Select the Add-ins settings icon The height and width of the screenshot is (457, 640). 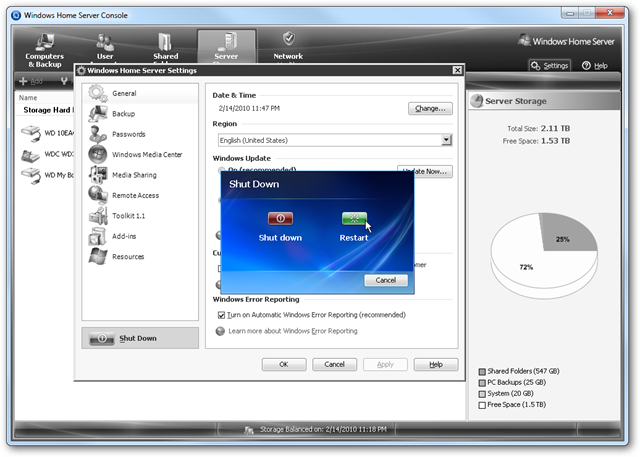[98, 236]
